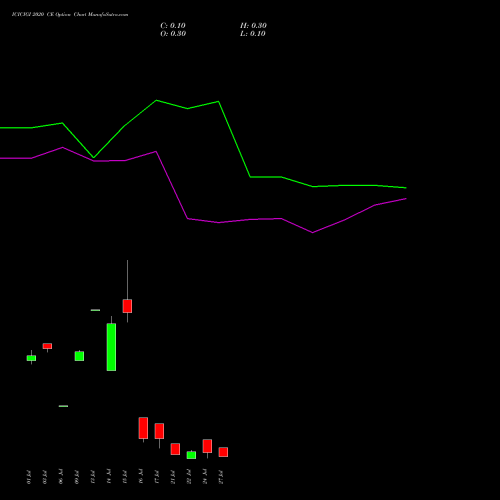Screen dimensions: 500x500
Task: Click the "15 Jul" date axis label
Action: [x=125, y=477]
